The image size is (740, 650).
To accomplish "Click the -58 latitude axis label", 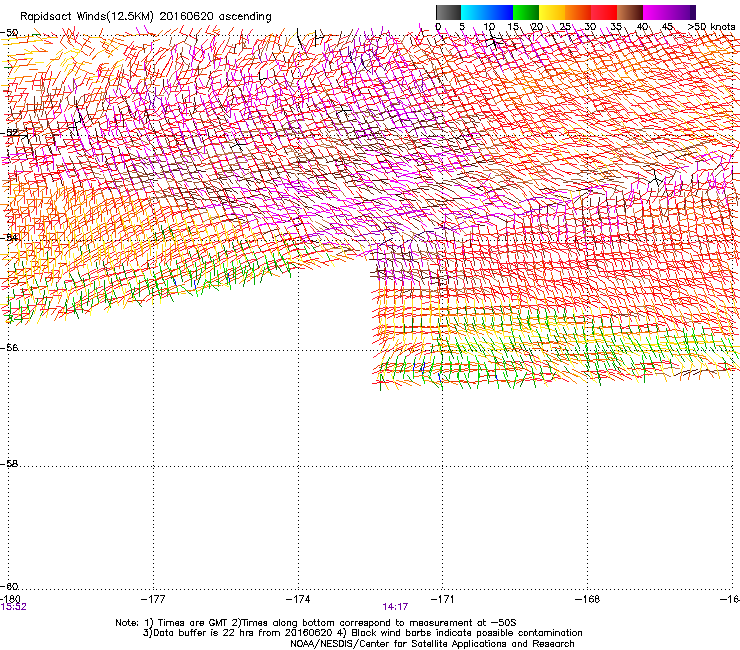I will 9,464.
